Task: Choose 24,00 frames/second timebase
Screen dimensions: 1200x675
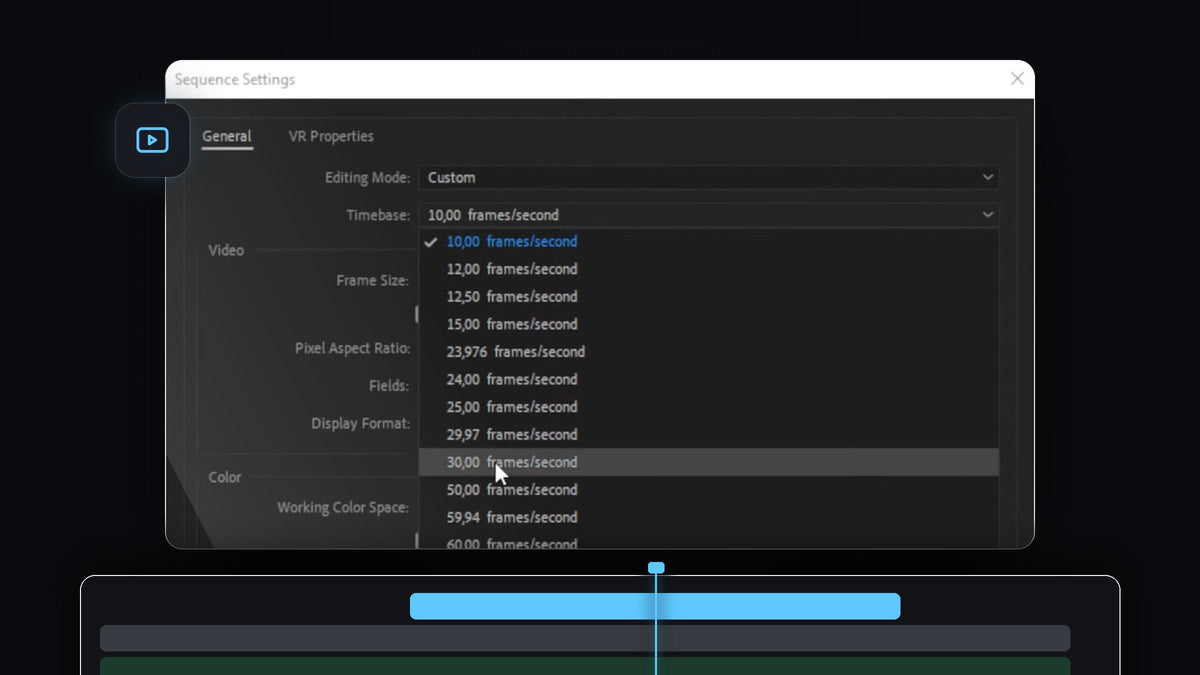Action: pyautogui.click(x=708, y=379)
